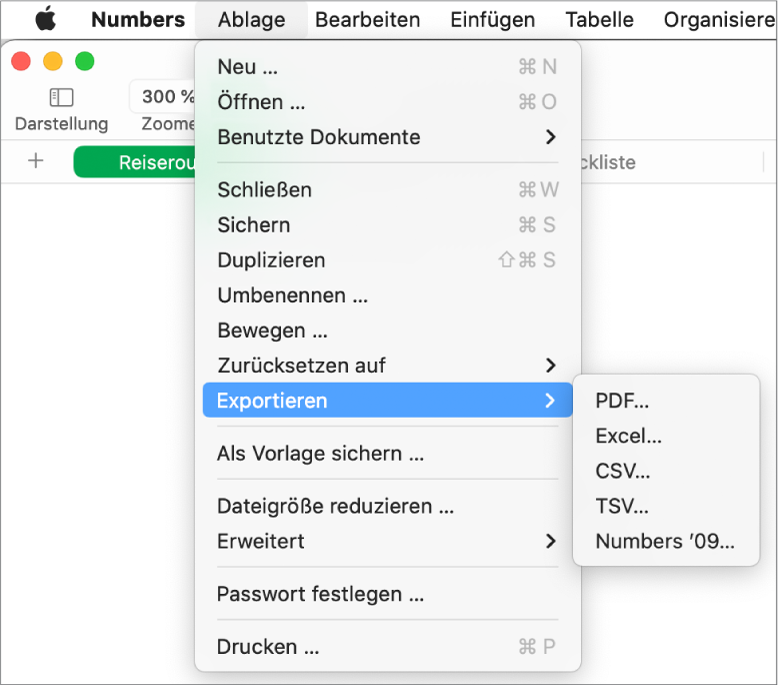This screenshot has height=686, width=779.
Task: Open the Organisieren menu
Action: (720, 20)
